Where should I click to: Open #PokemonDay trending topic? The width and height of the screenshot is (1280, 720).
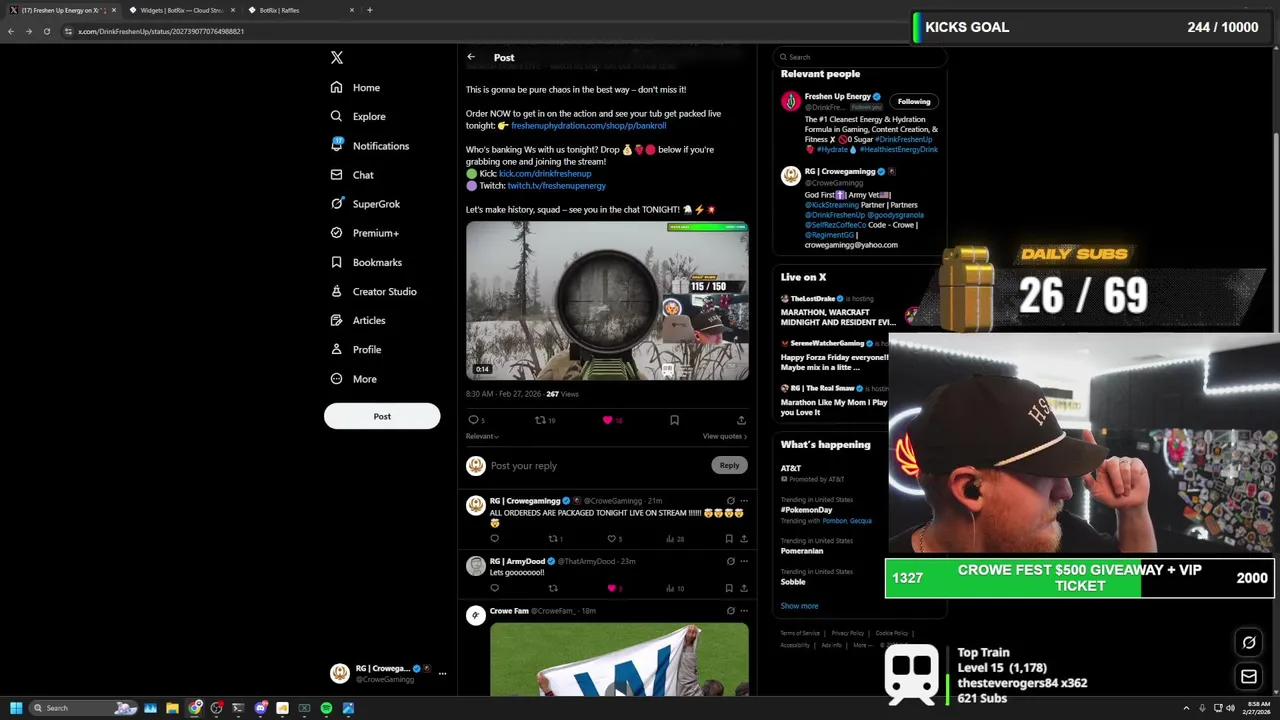[807, 510]
